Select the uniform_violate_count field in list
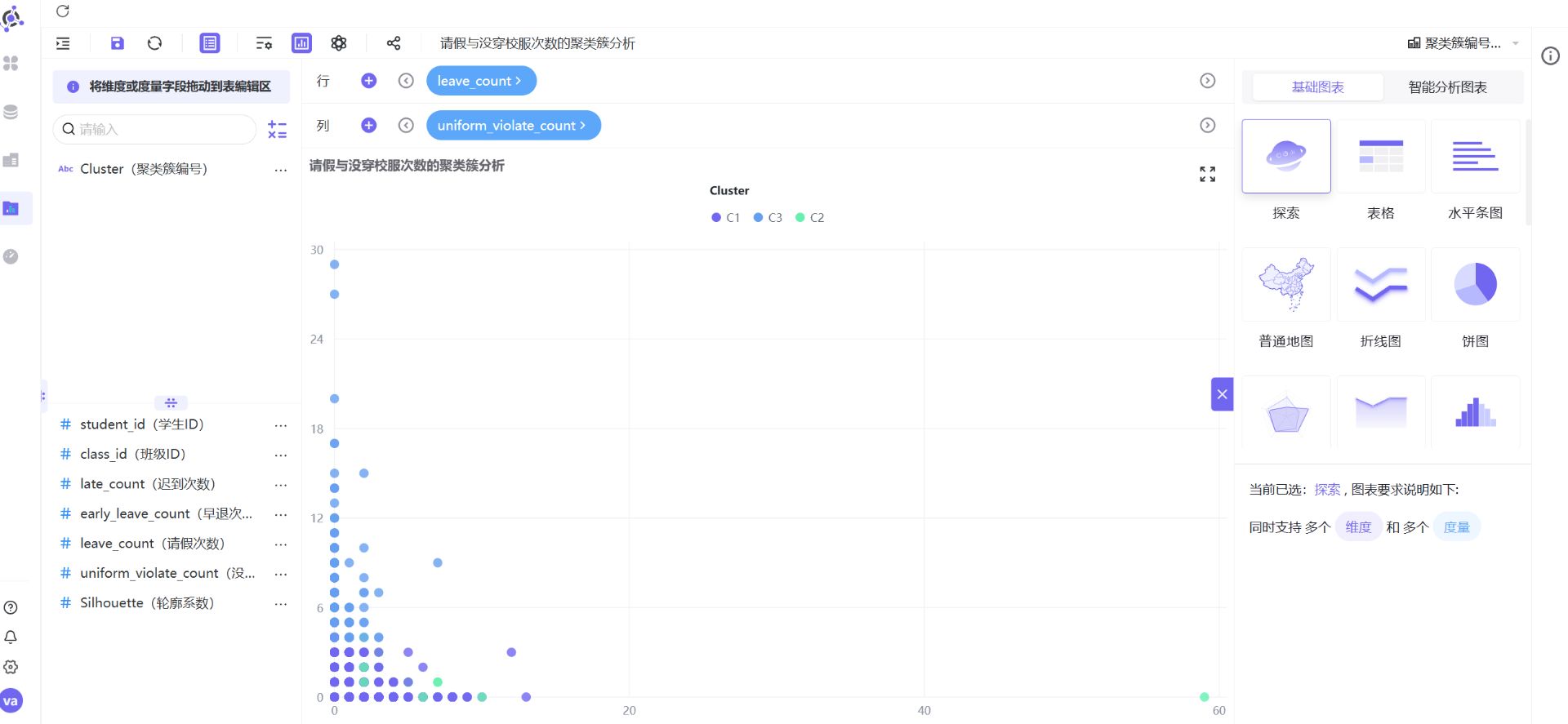Image resolution: width=1568 pixels, height=724 pixels. pos(167,573)
